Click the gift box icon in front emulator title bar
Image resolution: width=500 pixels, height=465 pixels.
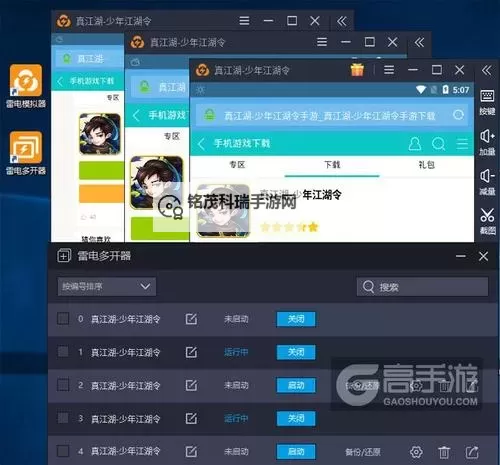(x=357, y=70)
